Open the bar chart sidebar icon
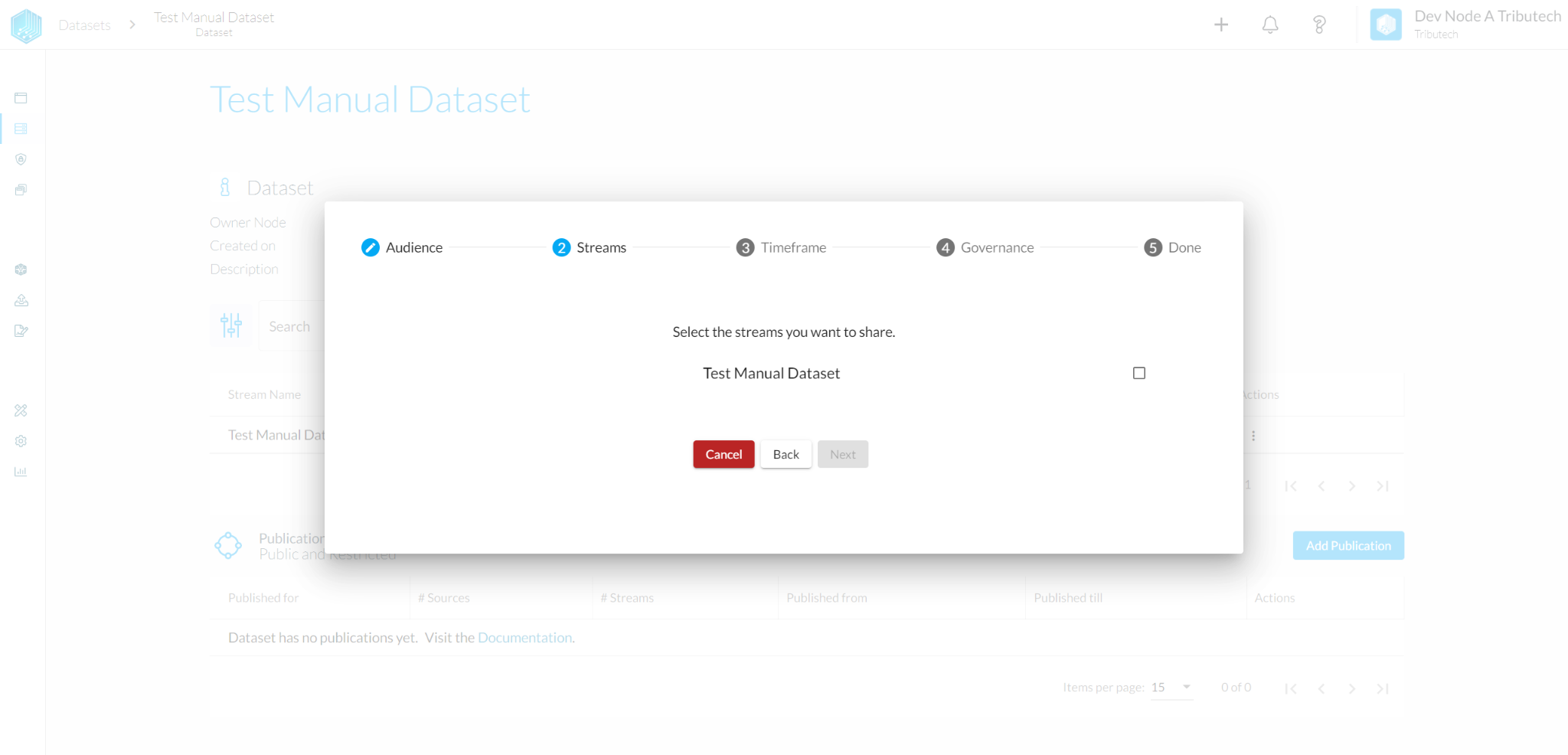The width and height of the screenshot is (1568, 755). pyautogui.click(x=21, y=472)
